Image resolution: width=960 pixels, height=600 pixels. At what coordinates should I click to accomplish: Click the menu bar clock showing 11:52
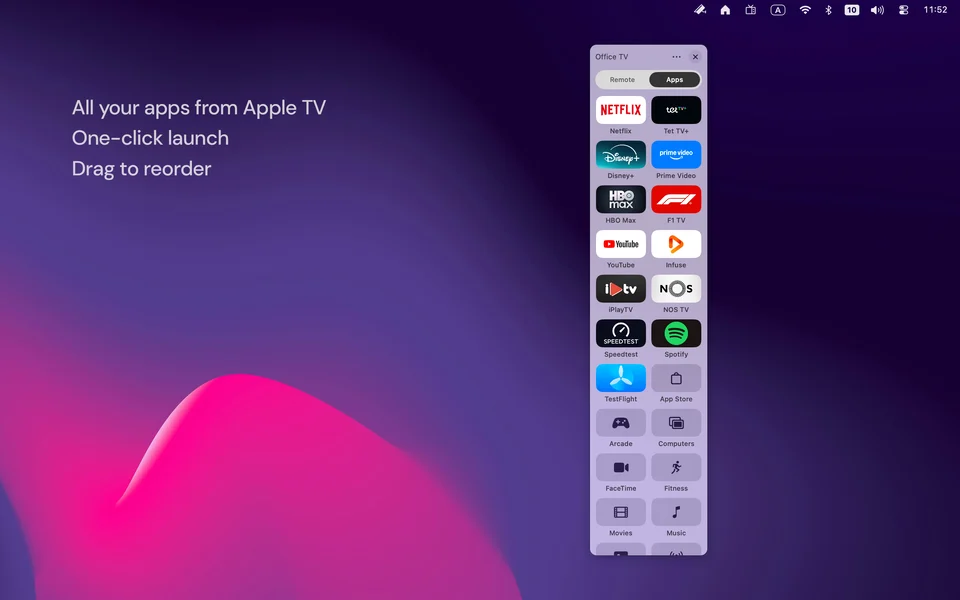(x=936, y=10)
